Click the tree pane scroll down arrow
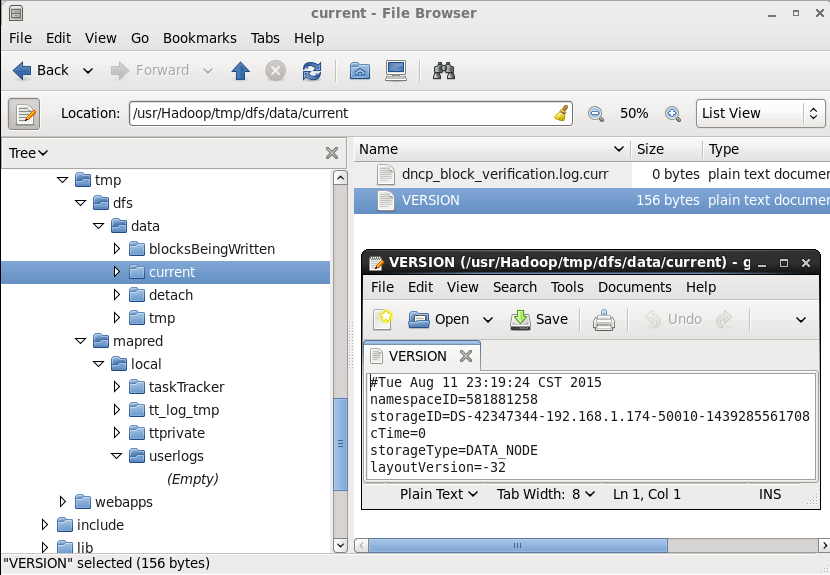 coord(340,545)
